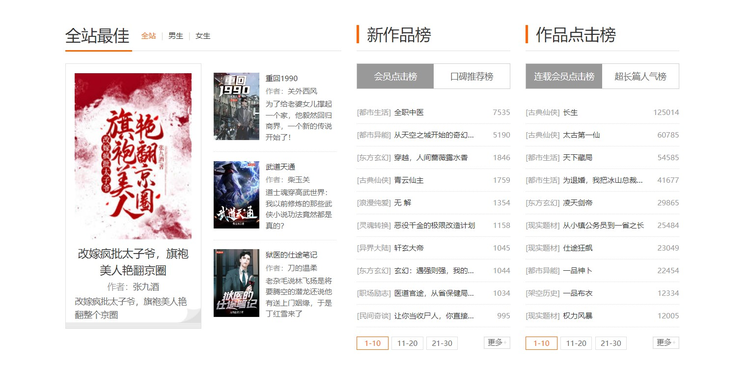Click 更多 under 新作品榜

click(496, 342)
